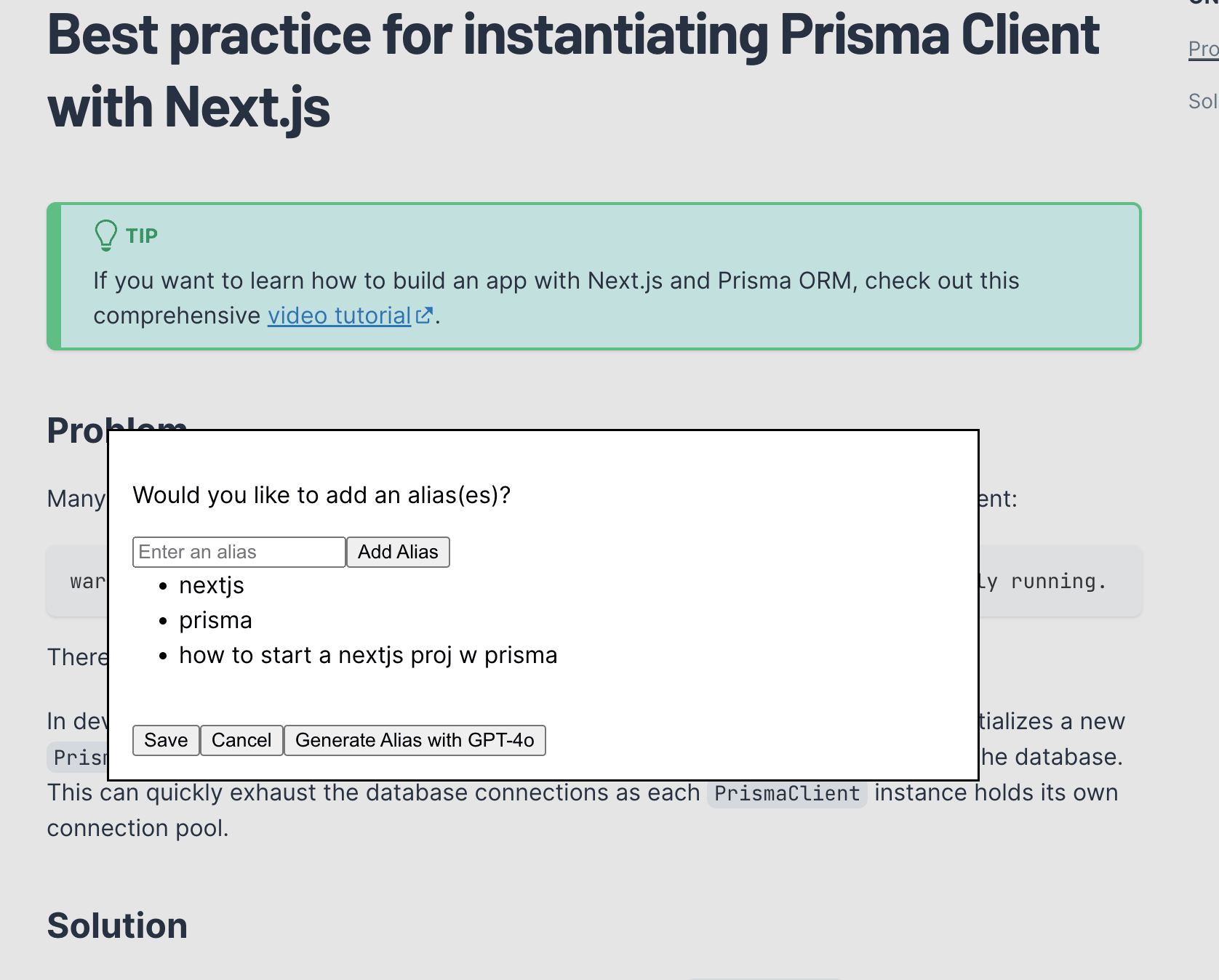1219x980 pixels.
Task: Select the nextjs alias entry
Action: pyautogui.click(x=212, y=586)
